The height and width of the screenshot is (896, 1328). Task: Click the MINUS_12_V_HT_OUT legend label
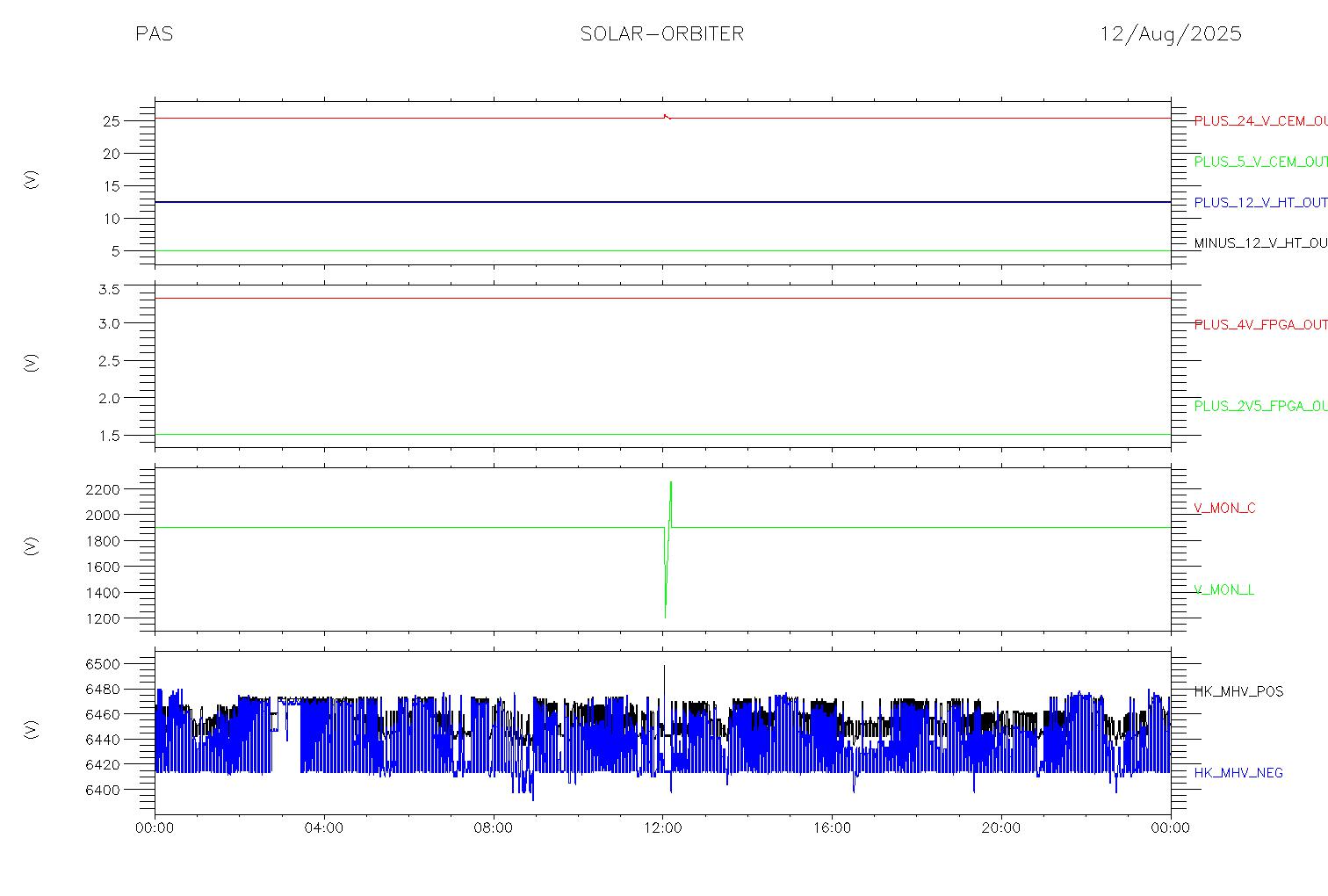[1260, 243]
